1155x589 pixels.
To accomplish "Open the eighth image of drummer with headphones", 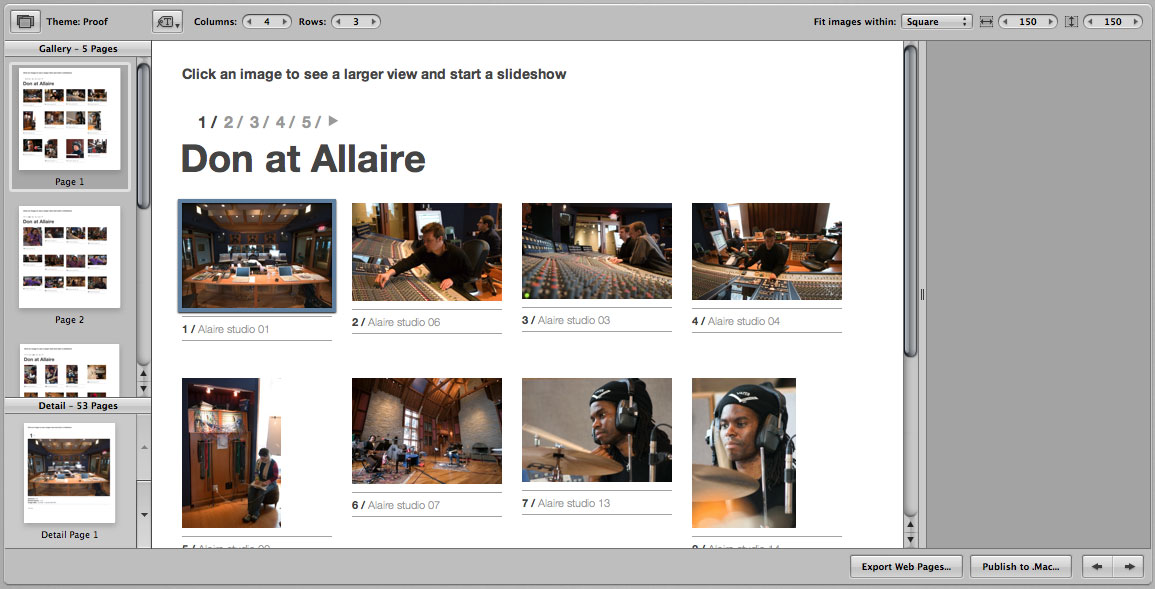I will pos(744,453).
